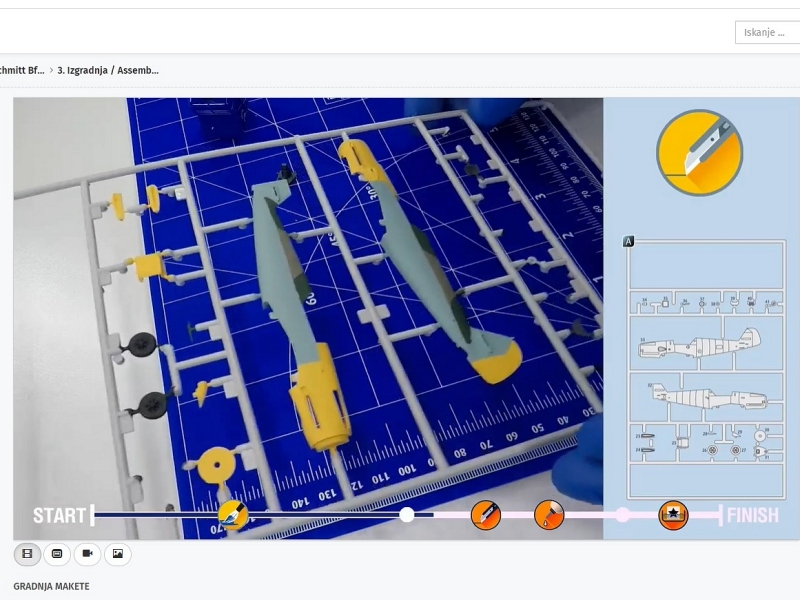Screen dimensions: 800x600
Task: Click the white progress dot on timeline
Action: [x=407, y=515]
